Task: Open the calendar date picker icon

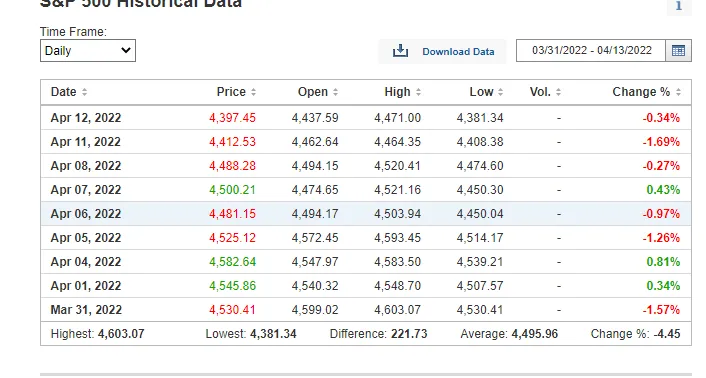Action: [678, 51]
